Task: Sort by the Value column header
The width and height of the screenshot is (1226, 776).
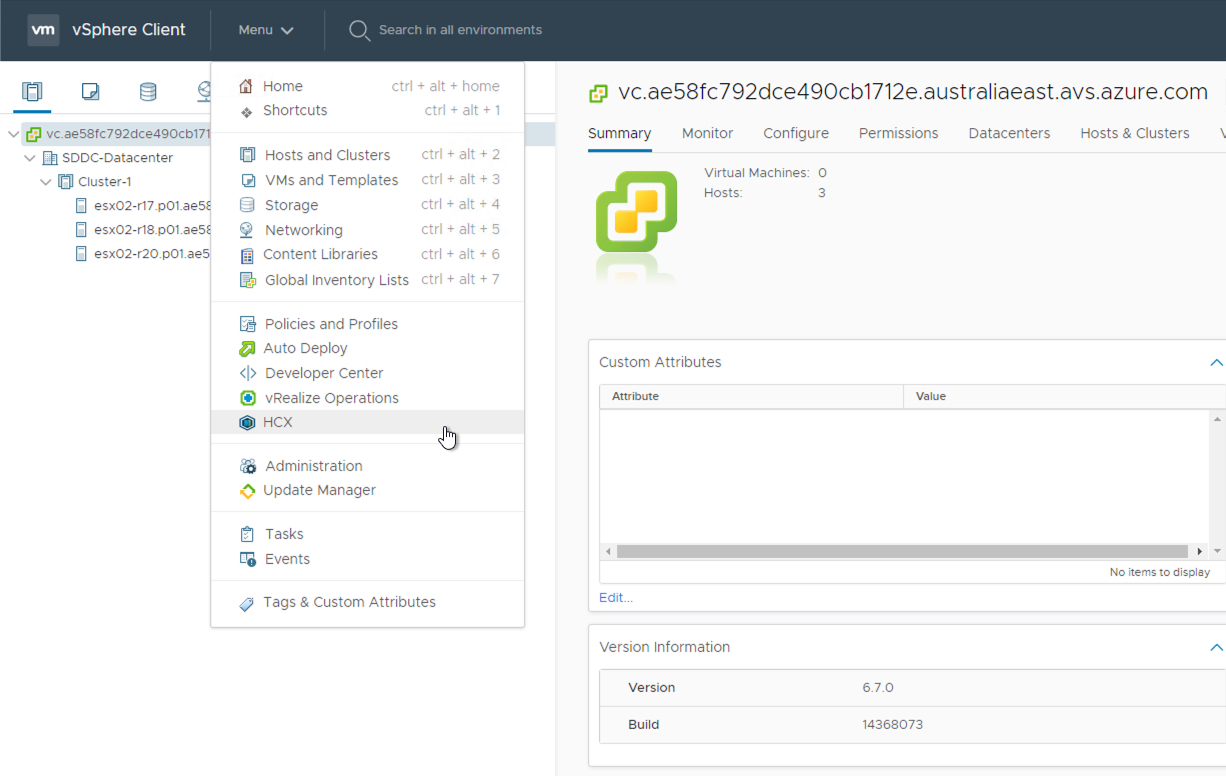Action: click(1064, 397)
